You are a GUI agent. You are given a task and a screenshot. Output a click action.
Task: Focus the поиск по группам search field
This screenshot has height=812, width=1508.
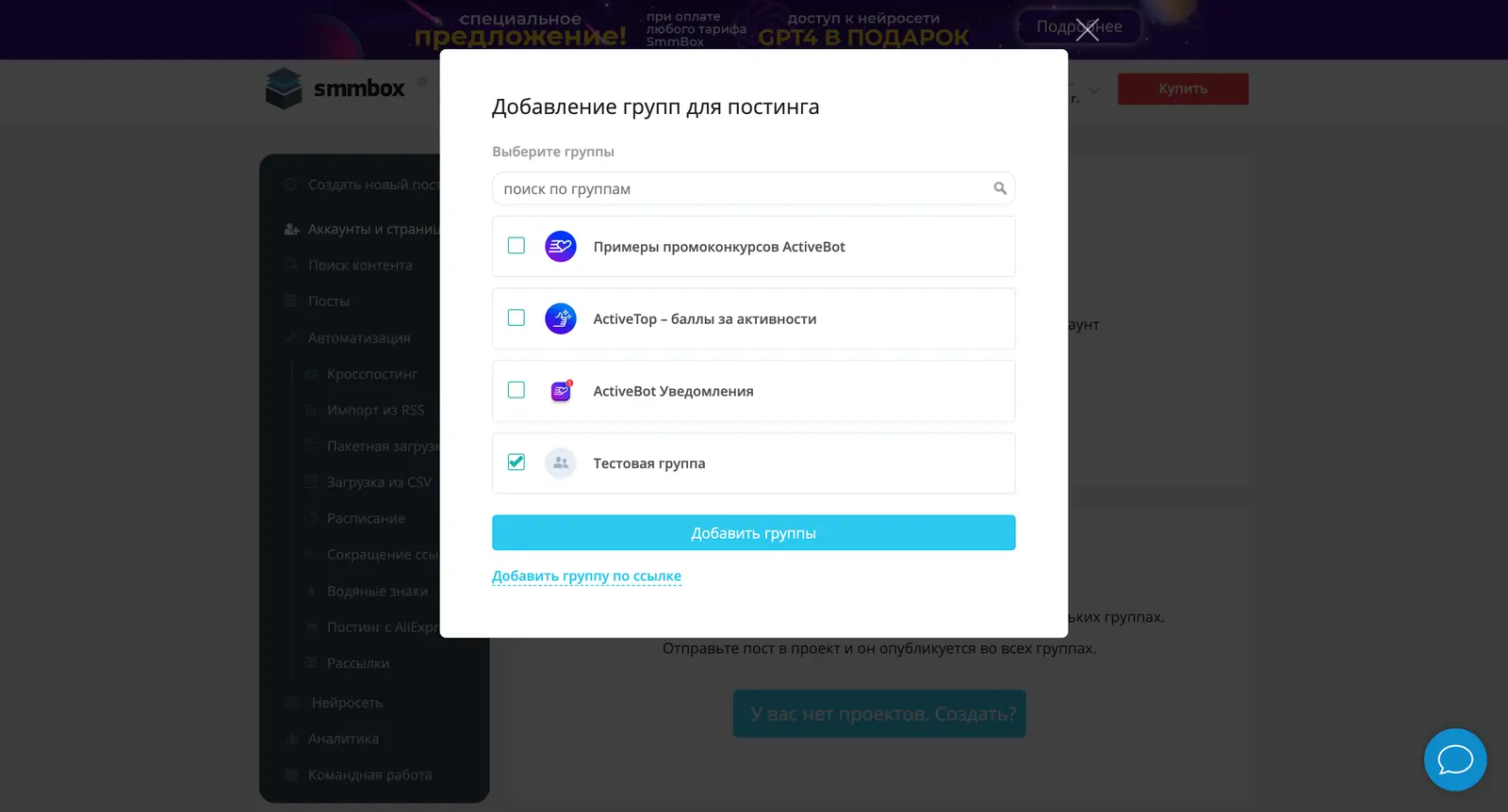pyautogui.click(x=753, y=188)
